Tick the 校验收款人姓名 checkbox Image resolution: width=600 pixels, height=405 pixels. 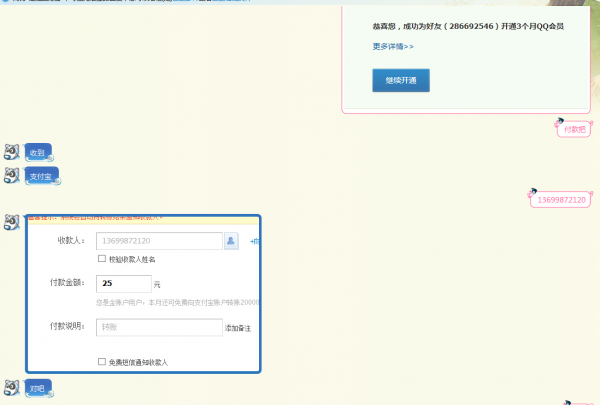[x=102, y=258]
